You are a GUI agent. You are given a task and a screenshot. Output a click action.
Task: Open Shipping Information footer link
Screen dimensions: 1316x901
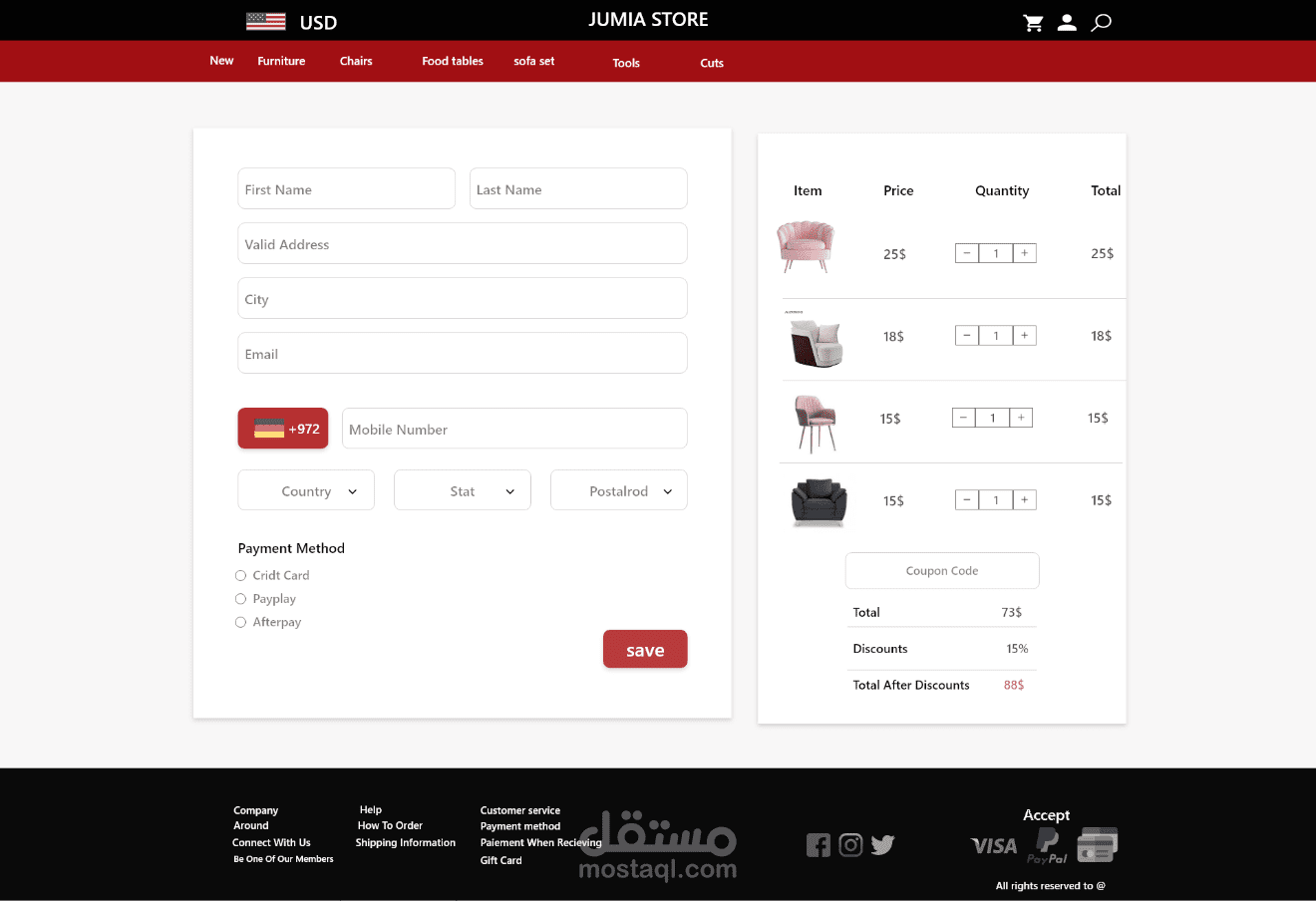point(406,842)
